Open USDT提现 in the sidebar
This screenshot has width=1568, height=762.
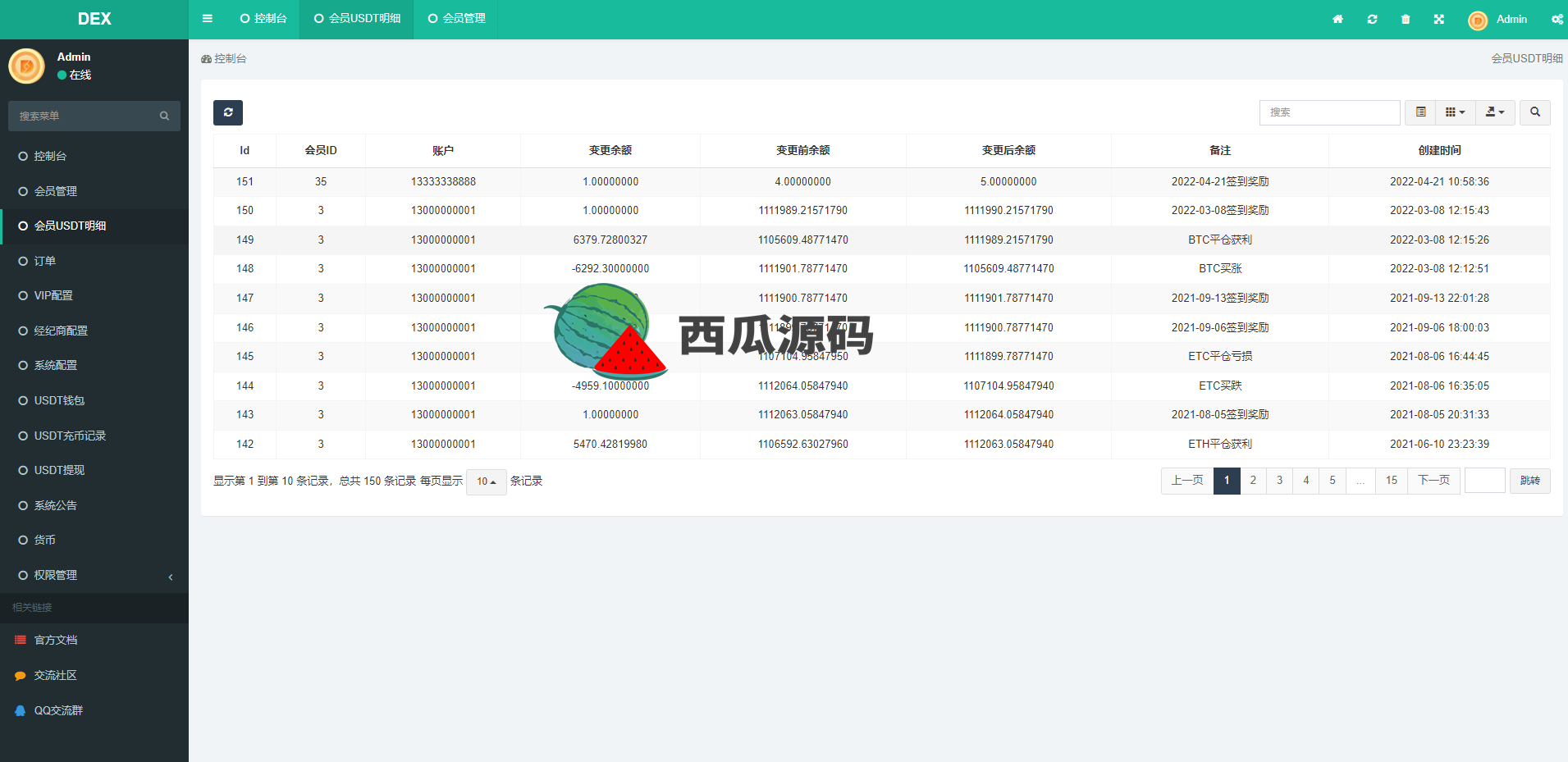tap(94, 470)
